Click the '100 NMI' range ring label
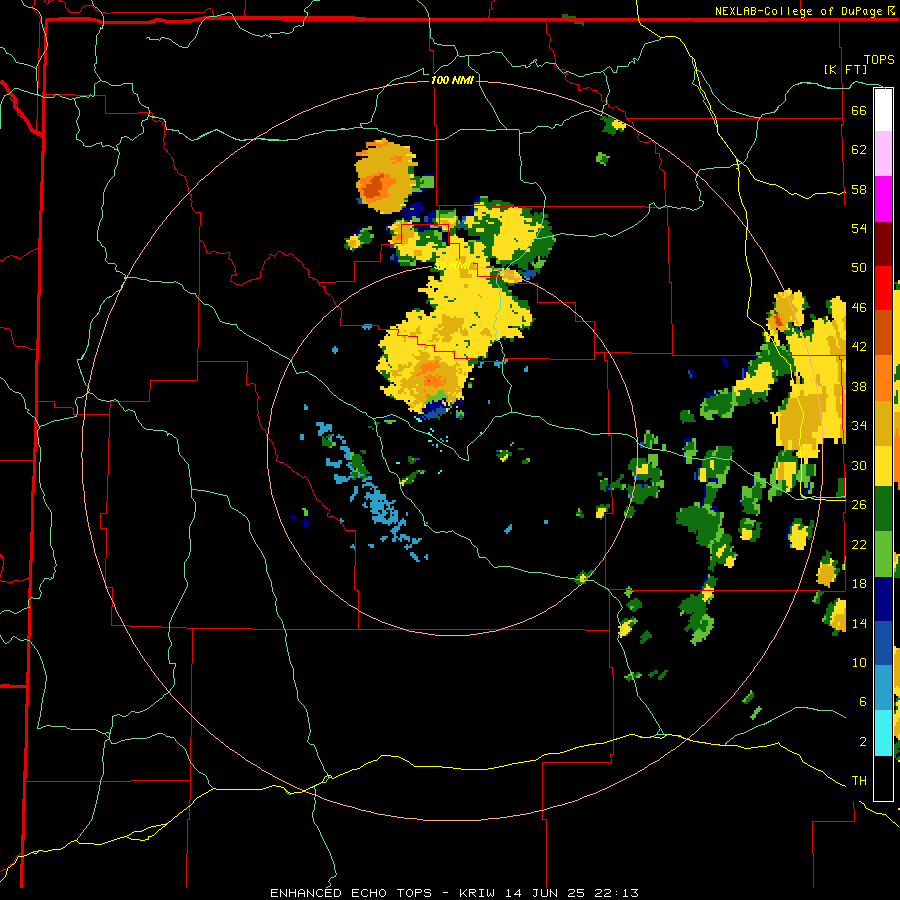 point(452,80)
